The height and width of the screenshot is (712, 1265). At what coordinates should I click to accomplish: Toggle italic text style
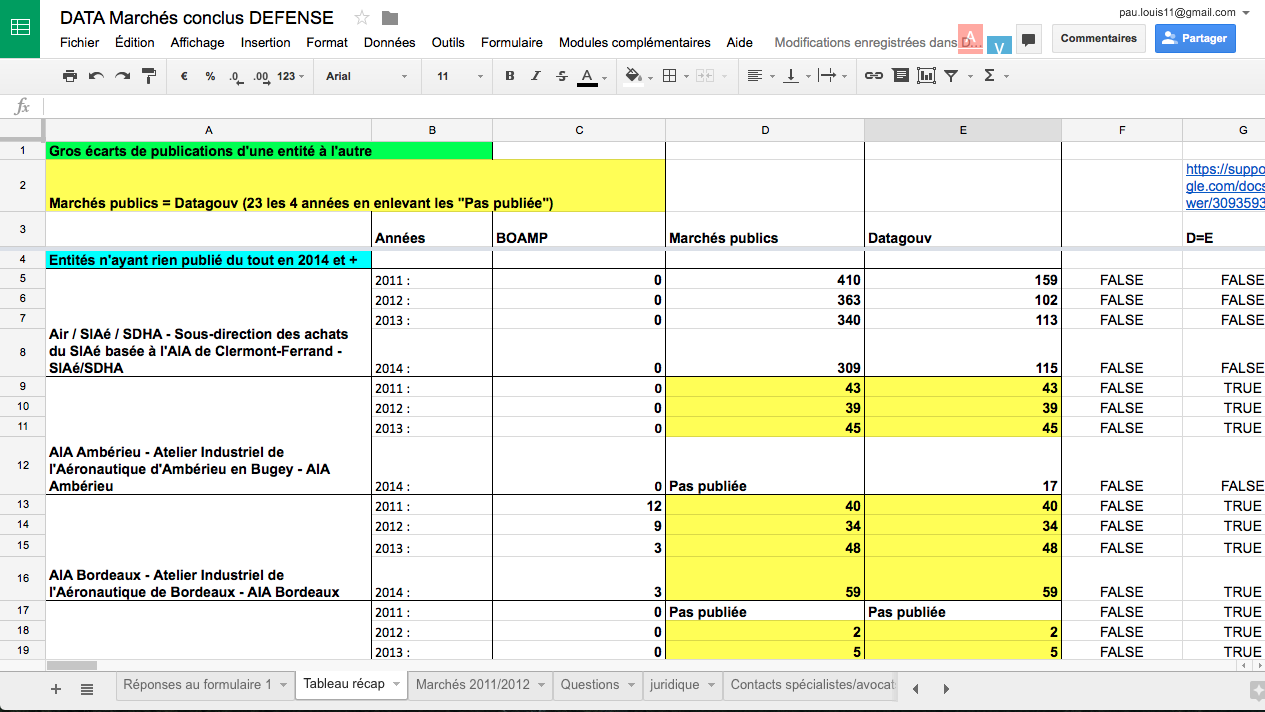click(x=536, y=76)
